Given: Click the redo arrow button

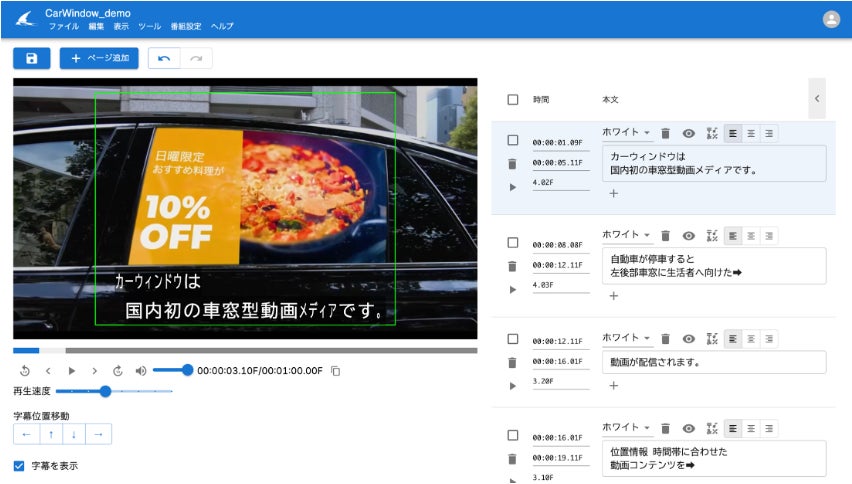Looking at the screenshot, I should tap(196, 59).
